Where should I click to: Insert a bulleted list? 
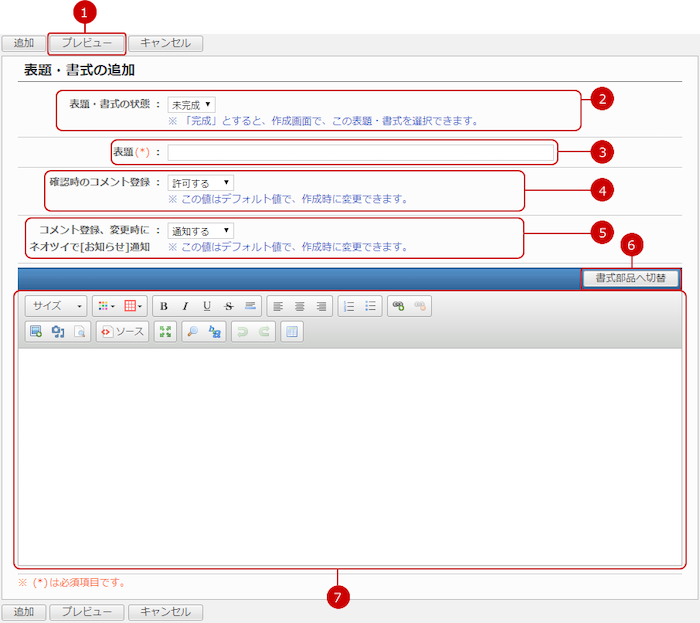click(x=371, y=306)
